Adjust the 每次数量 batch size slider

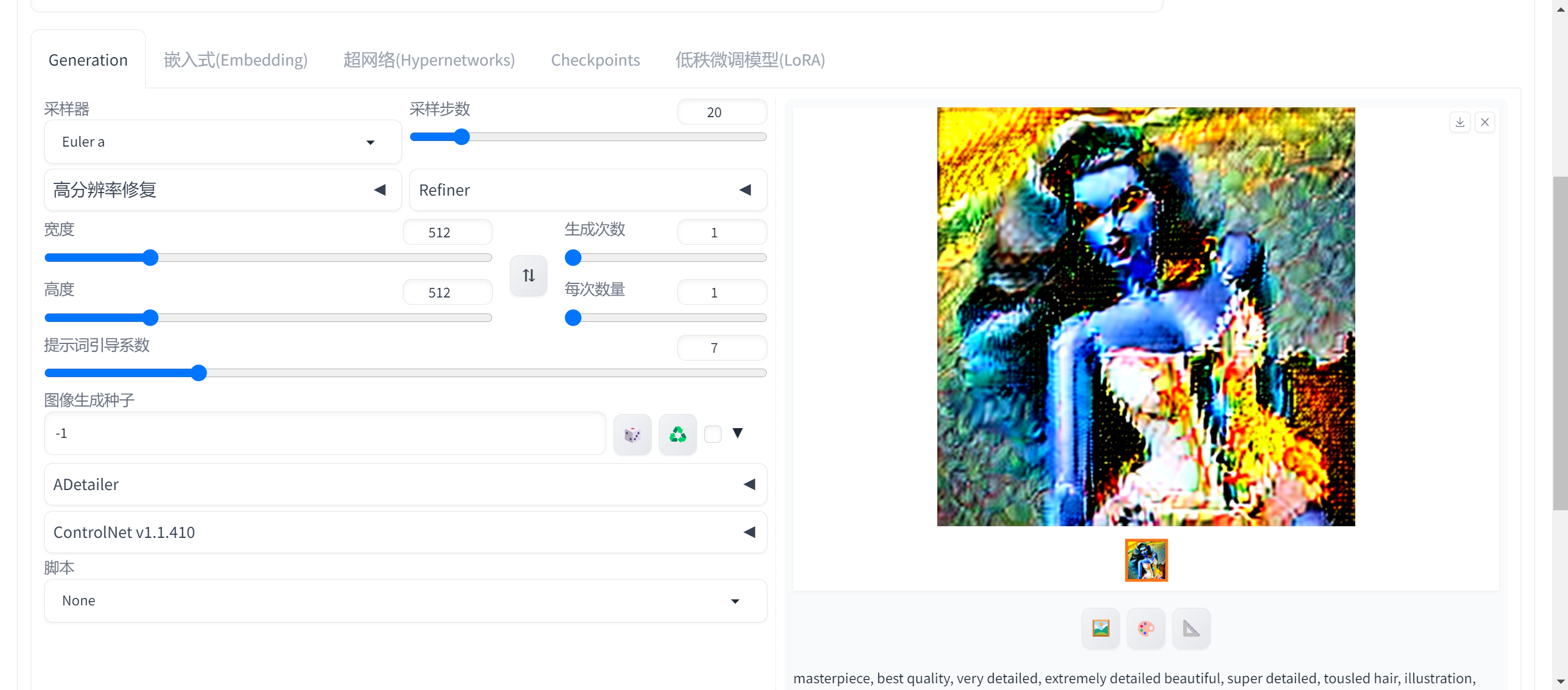tap(665, 318)
